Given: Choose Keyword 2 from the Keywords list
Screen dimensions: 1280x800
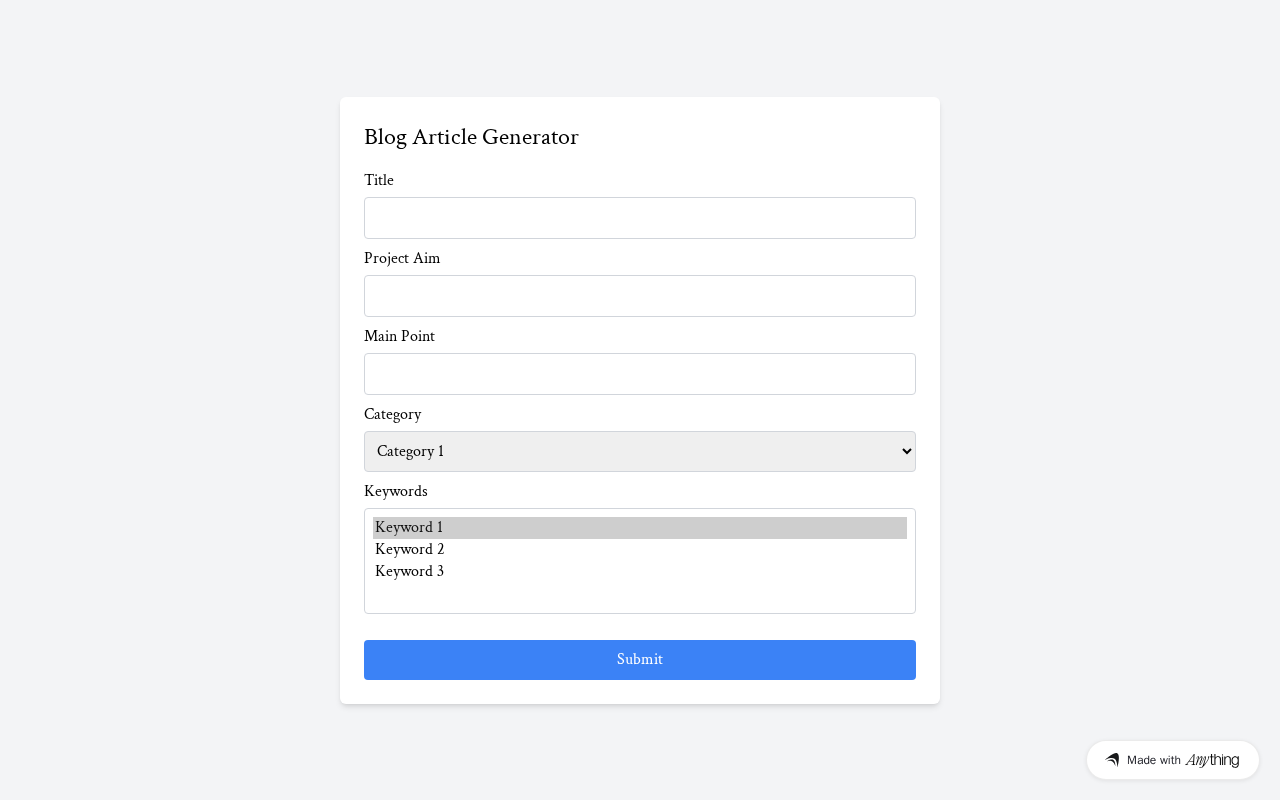Looking at the screenshot, I should tap(640, 550).
